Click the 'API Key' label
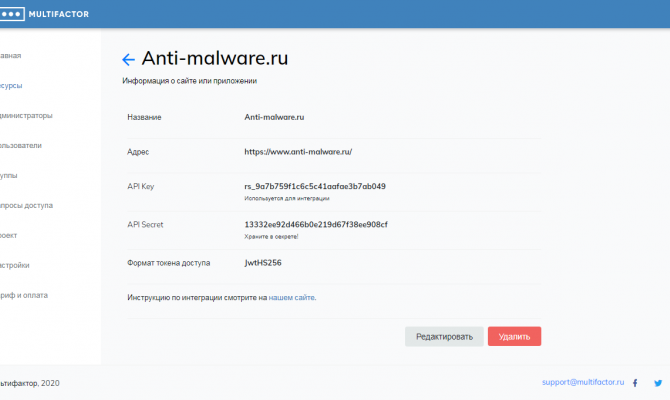 [x=141, y=186]
